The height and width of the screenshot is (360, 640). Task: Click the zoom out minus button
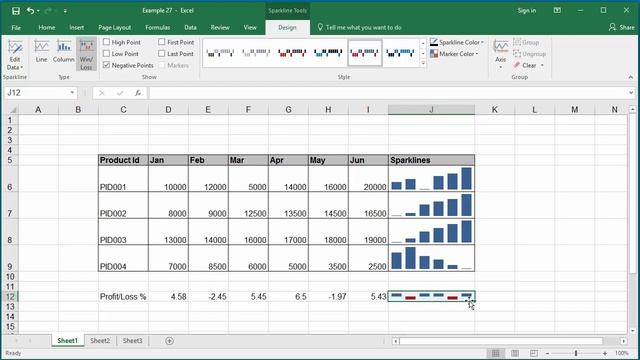(x=547, y=353)
